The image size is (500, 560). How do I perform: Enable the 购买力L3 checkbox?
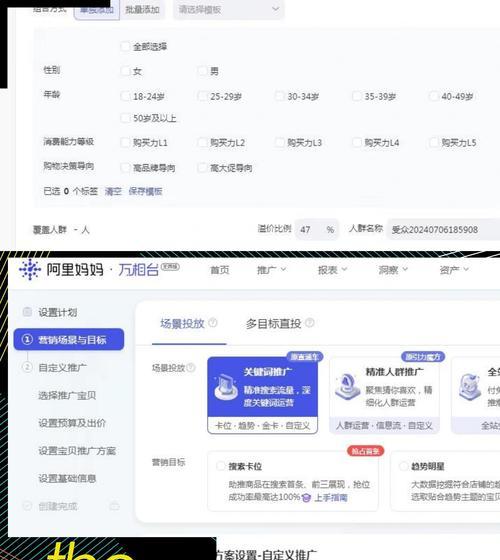(279, 142)
